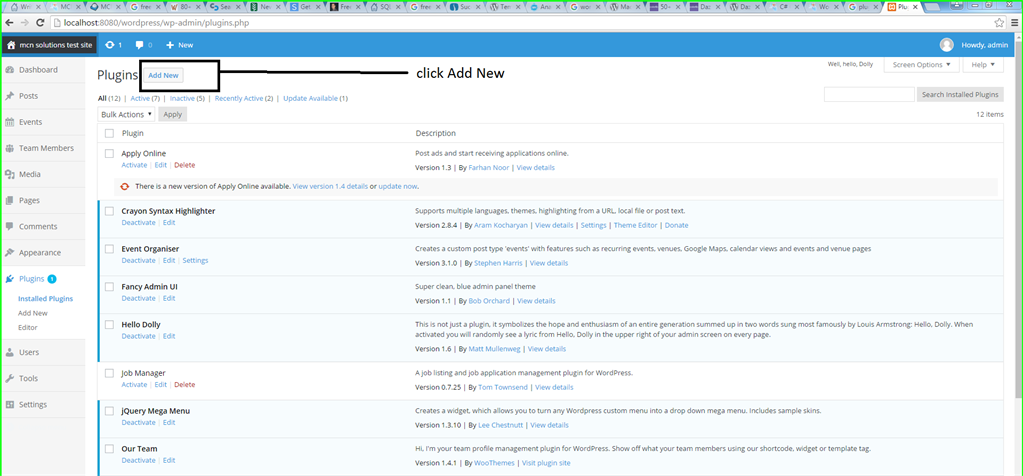Click the plugin update count badge
The height and width of the screenshot is (476, 1023).
pos(52,279)
